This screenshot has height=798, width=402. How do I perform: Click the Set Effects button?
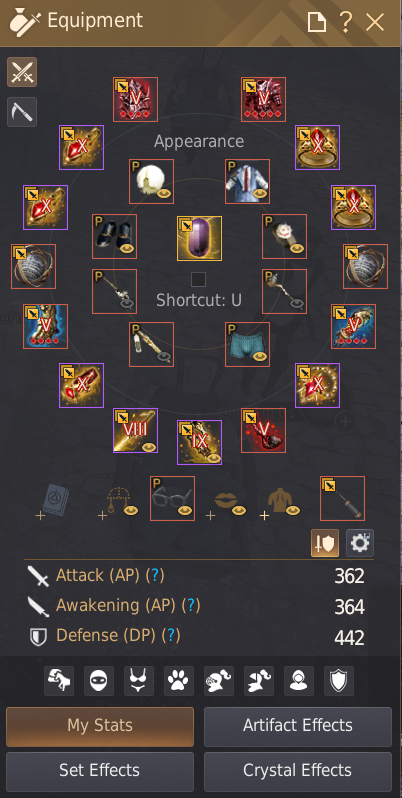point(100,771)
